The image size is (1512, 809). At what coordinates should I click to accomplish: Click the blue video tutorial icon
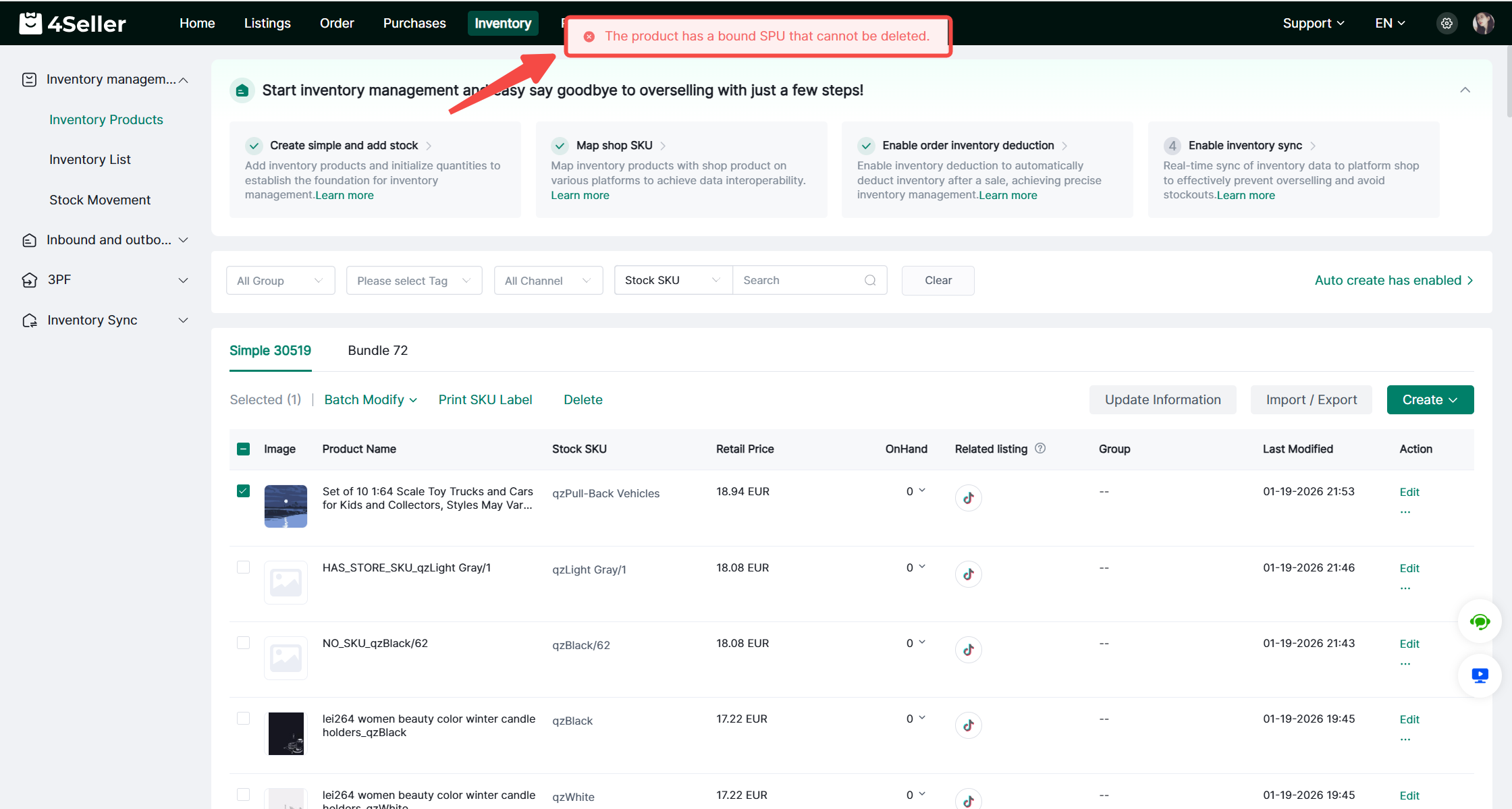click(1480, 675)
